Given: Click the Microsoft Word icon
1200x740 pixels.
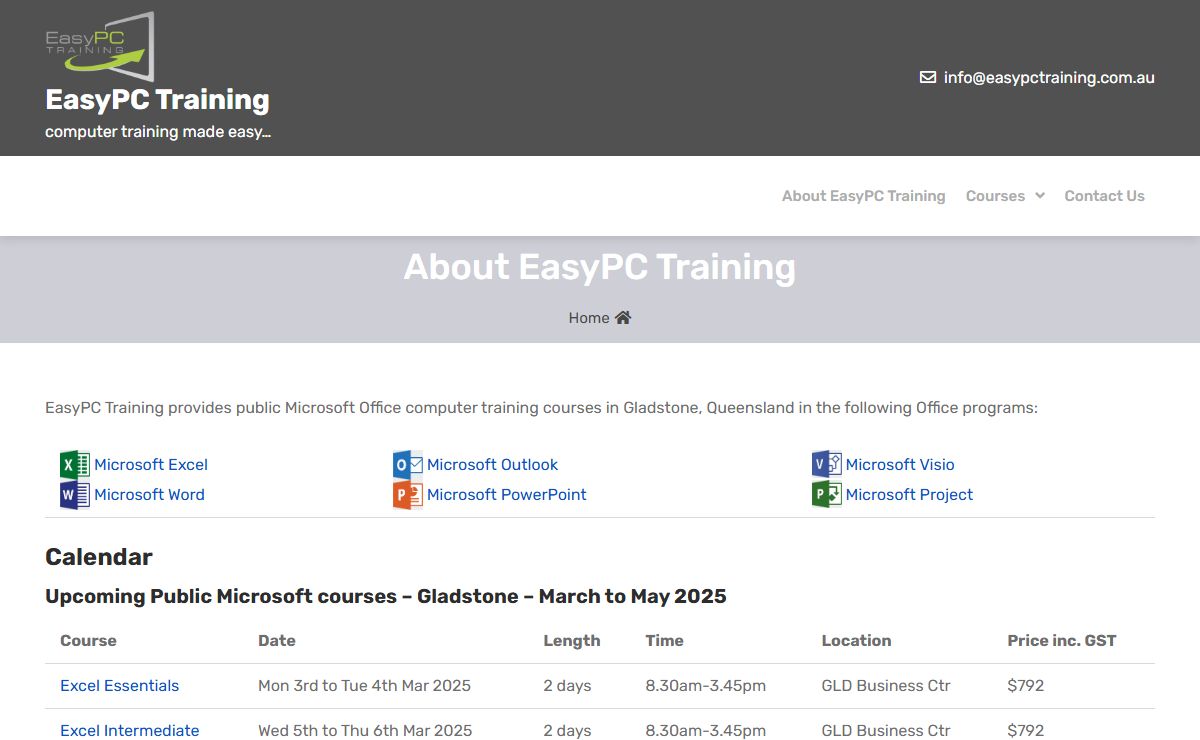Looking at the screenshot, I should (75, 494).
